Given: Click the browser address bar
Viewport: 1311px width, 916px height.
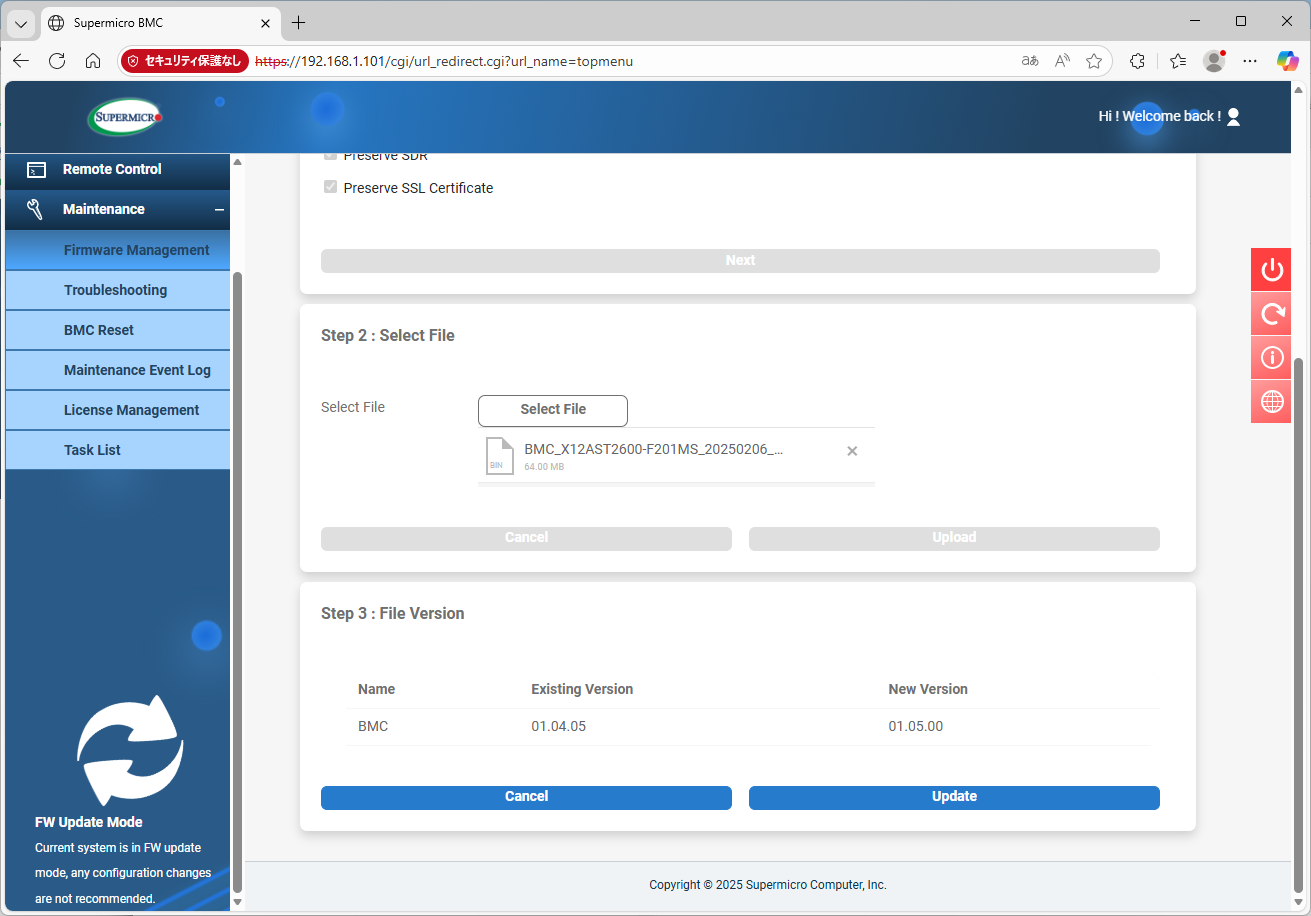Looking at the screenshot, I should (x=630, y=61).
